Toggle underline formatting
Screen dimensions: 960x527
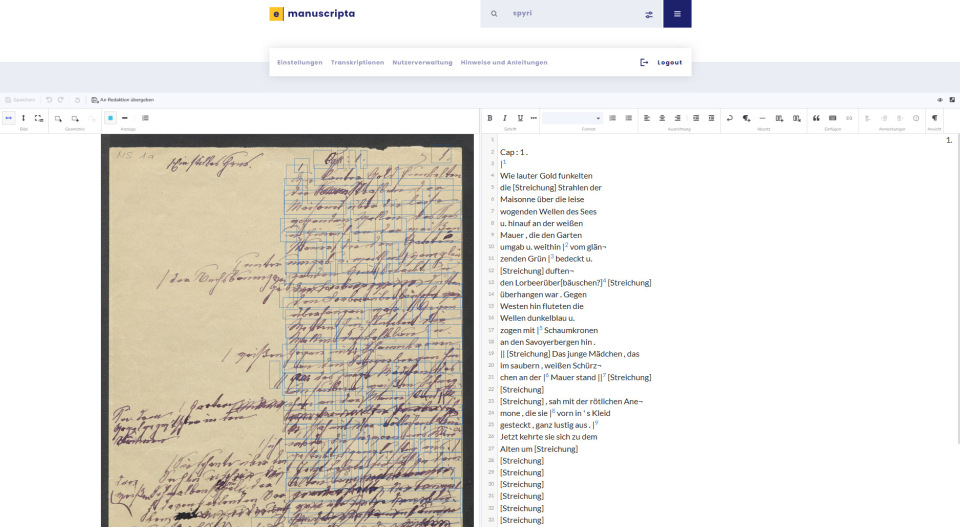click(520, 118)
